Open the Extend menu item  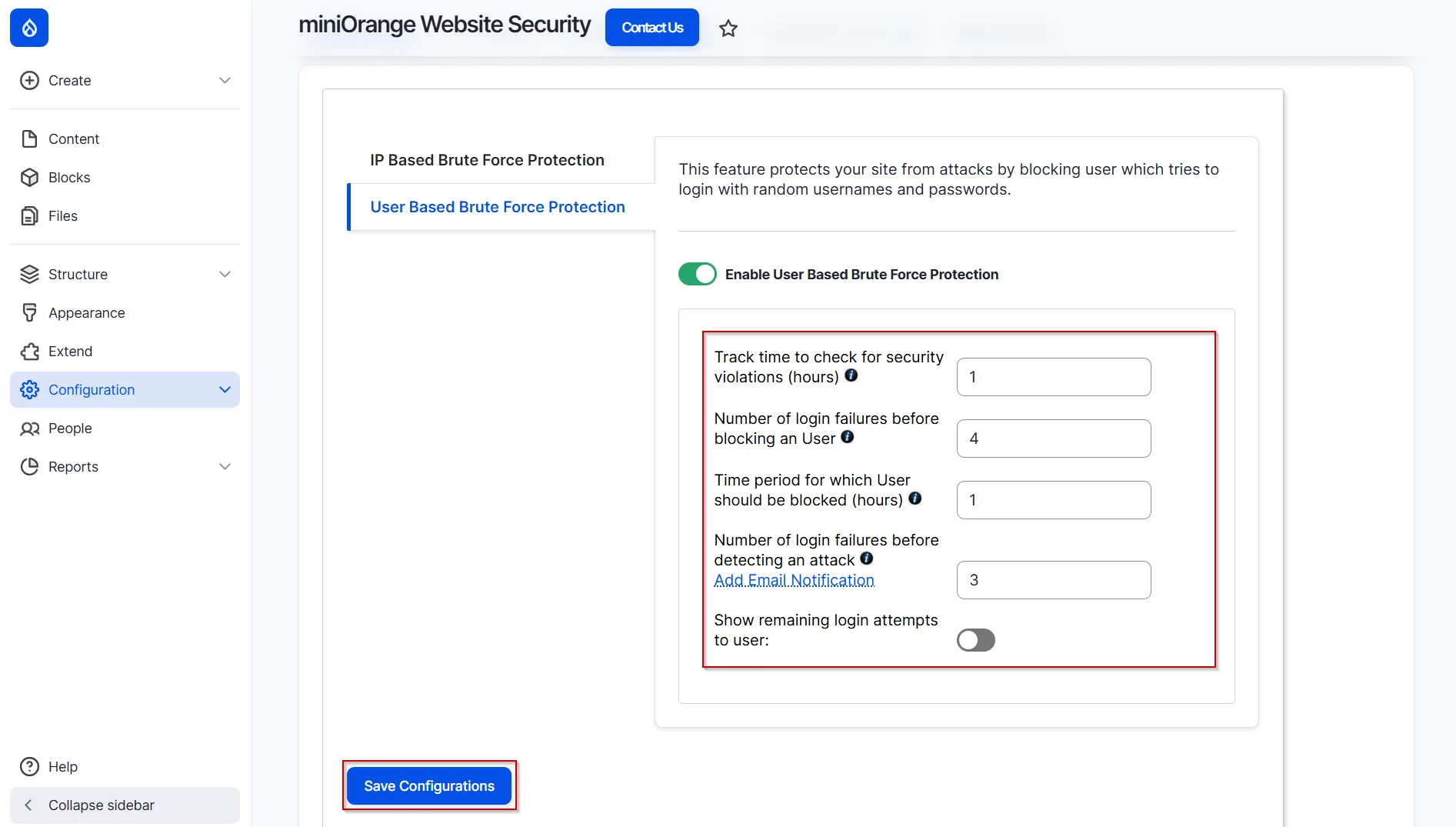(125, 352)
